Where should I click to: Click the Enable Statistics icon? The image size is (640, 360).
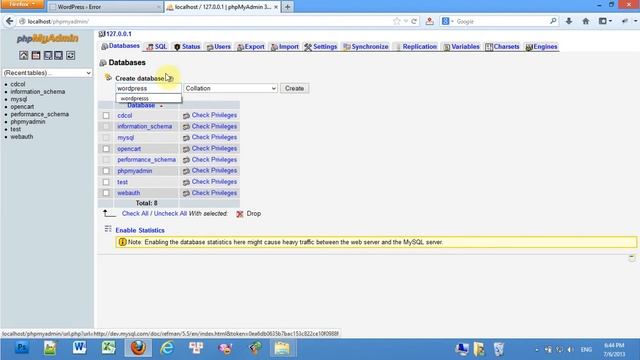pyautogui.click(x=108, y=229)
